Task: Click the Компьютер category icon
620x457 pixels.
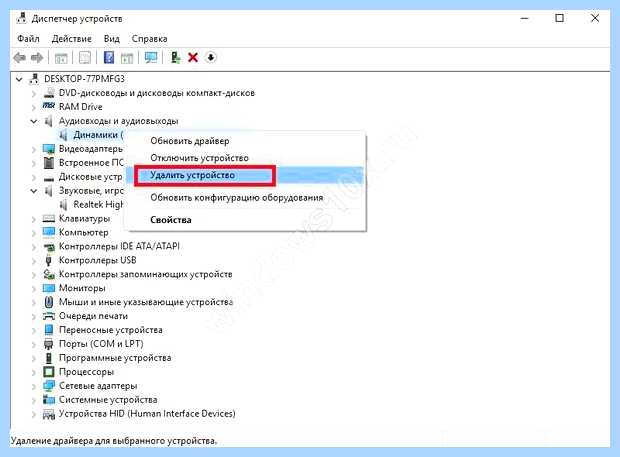Action: [49, 232]
